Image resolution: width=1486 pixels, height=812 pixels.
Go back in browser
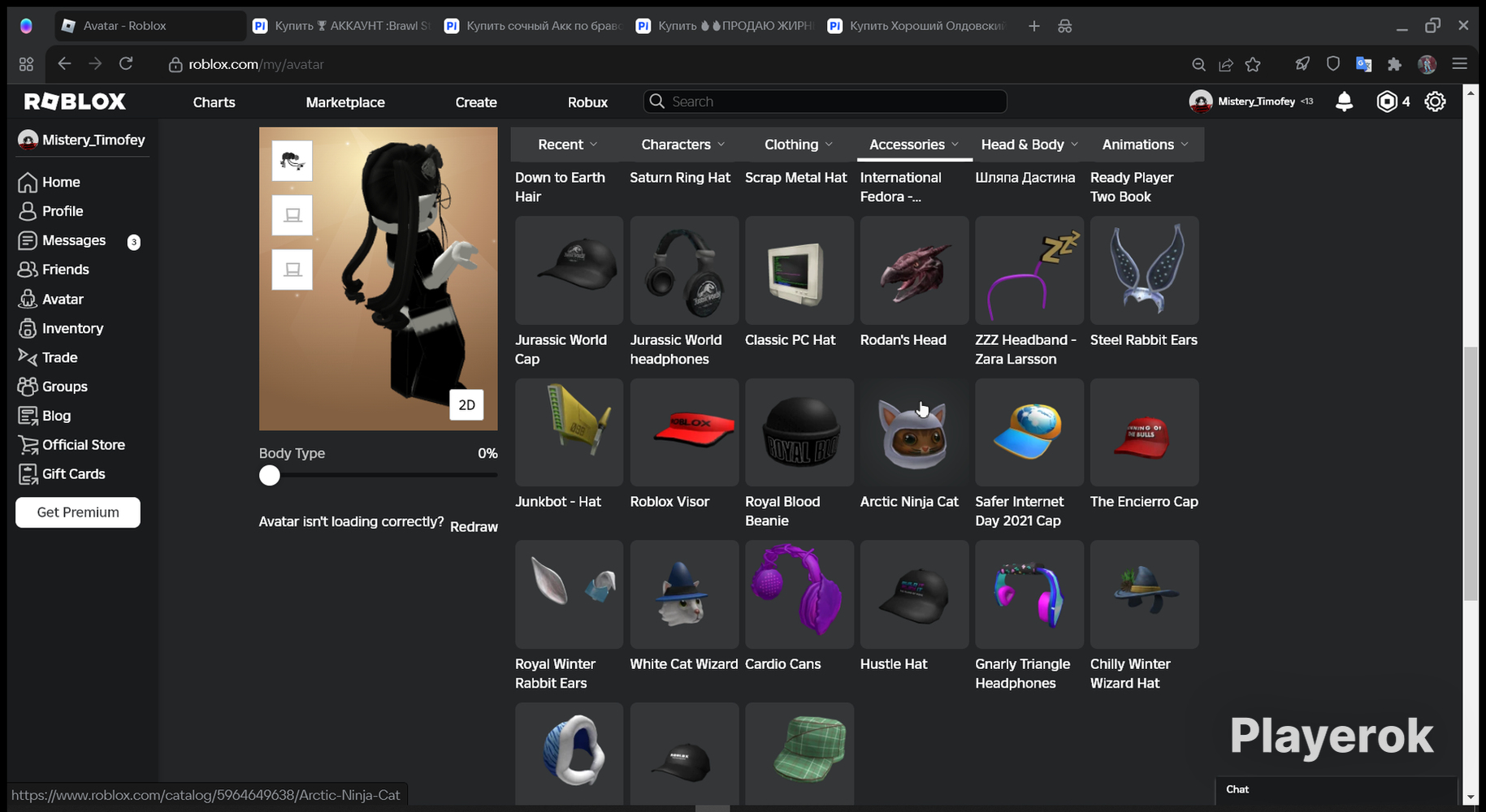coord(64,63)
